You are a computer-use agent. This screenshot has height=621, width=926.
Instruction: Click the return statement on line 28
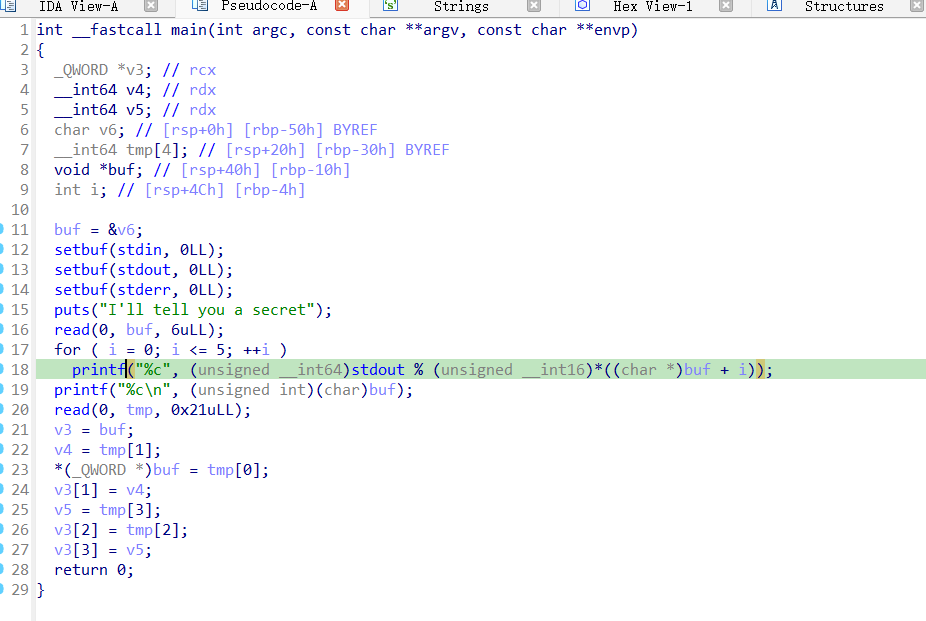click(x=81, y=570)
